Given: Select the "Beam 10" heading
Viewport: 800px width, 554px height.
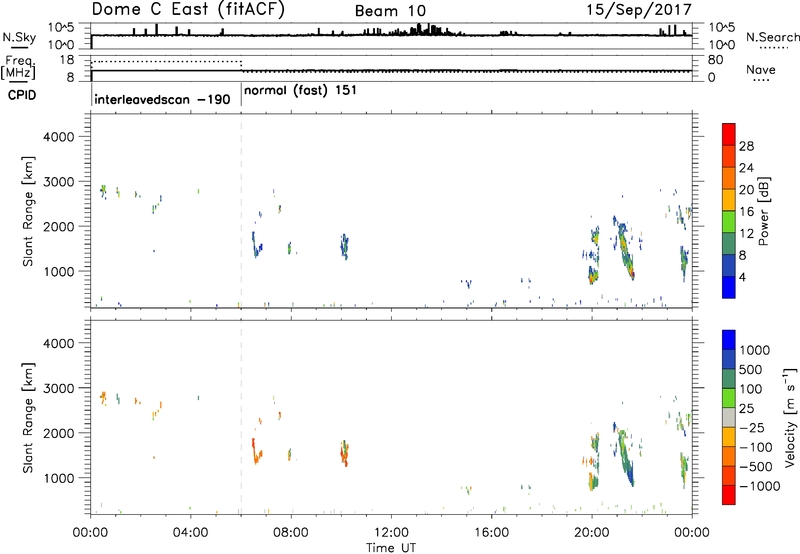Looking at the screenshot, I should (x=390, y=11).
